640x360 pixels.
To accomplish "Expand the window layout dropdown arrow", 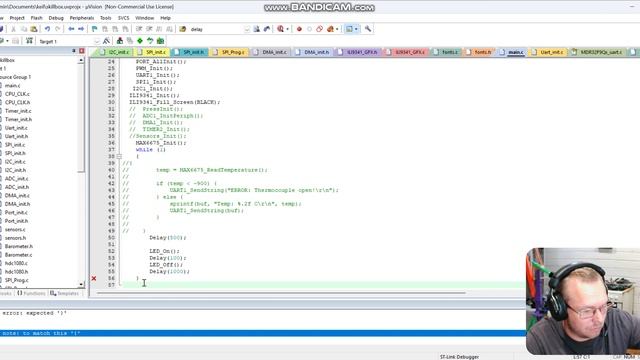I will coord(356,29).
